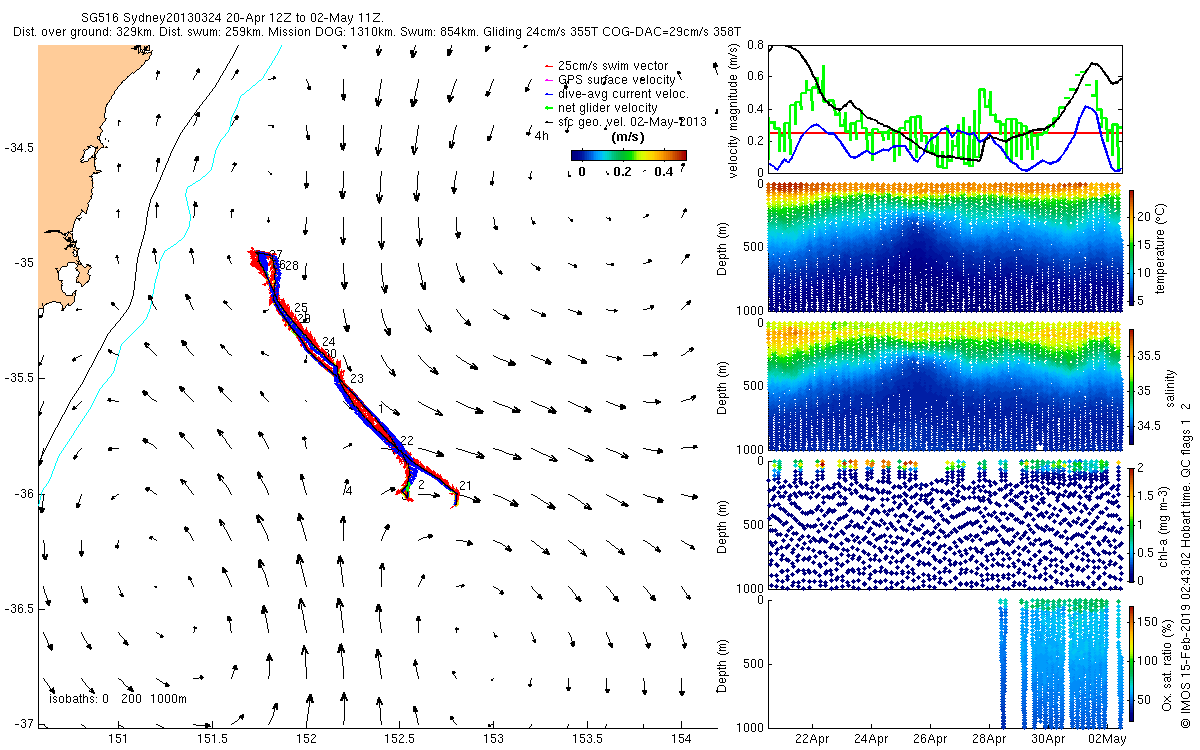Click the '22Apr' date tick on the time axis
The image size is (1200, 750).
pyautogui.click(x=812, y=739)
